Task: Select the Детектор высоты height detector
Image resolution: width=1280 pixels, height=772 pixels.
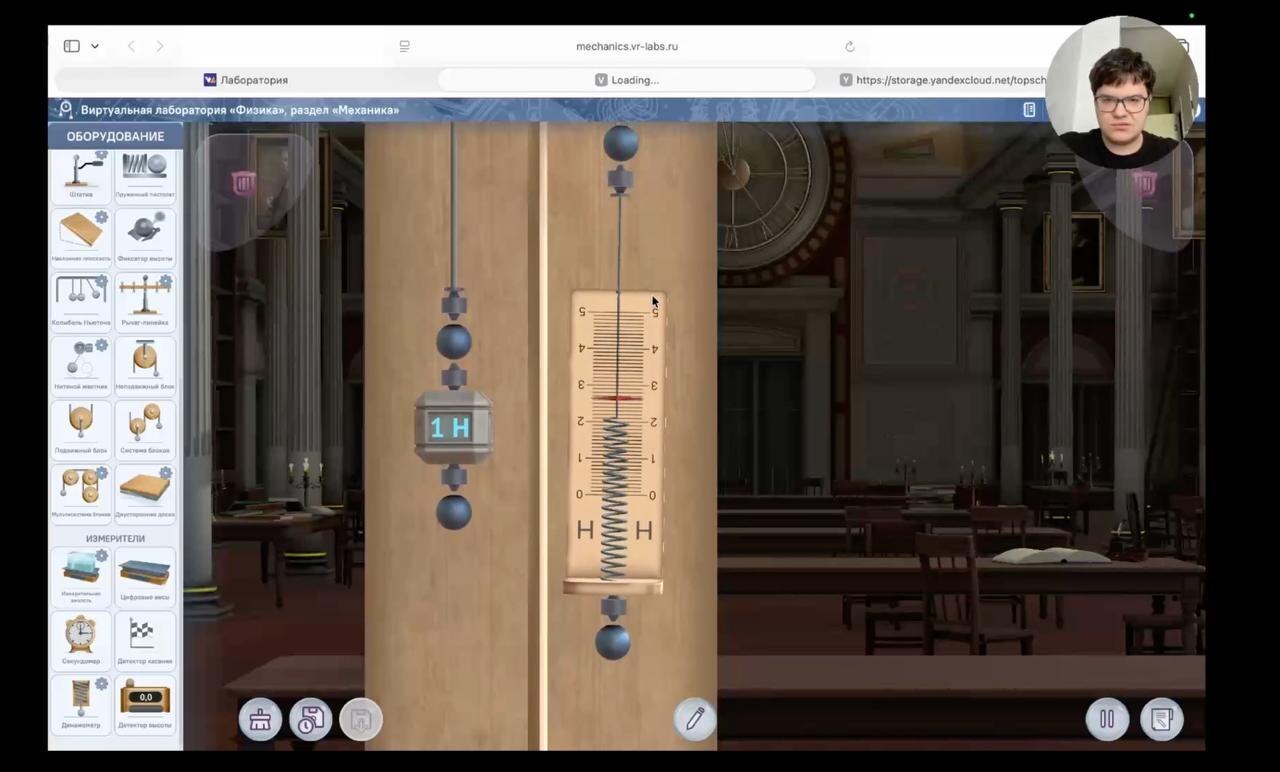Action: coord(145,704)
